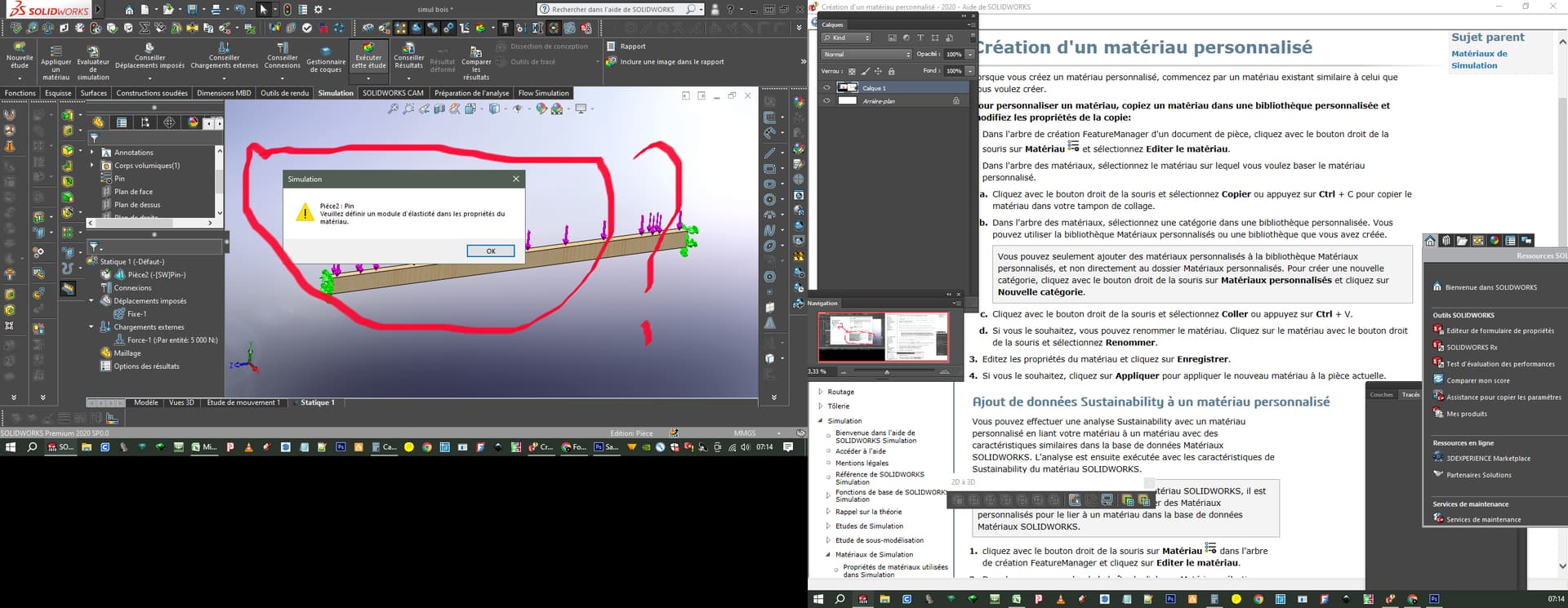The height and width of the screenshot is (608, 1568).
Task: Select Force-1 in the Simulation tree
Action: coord(172,340)
